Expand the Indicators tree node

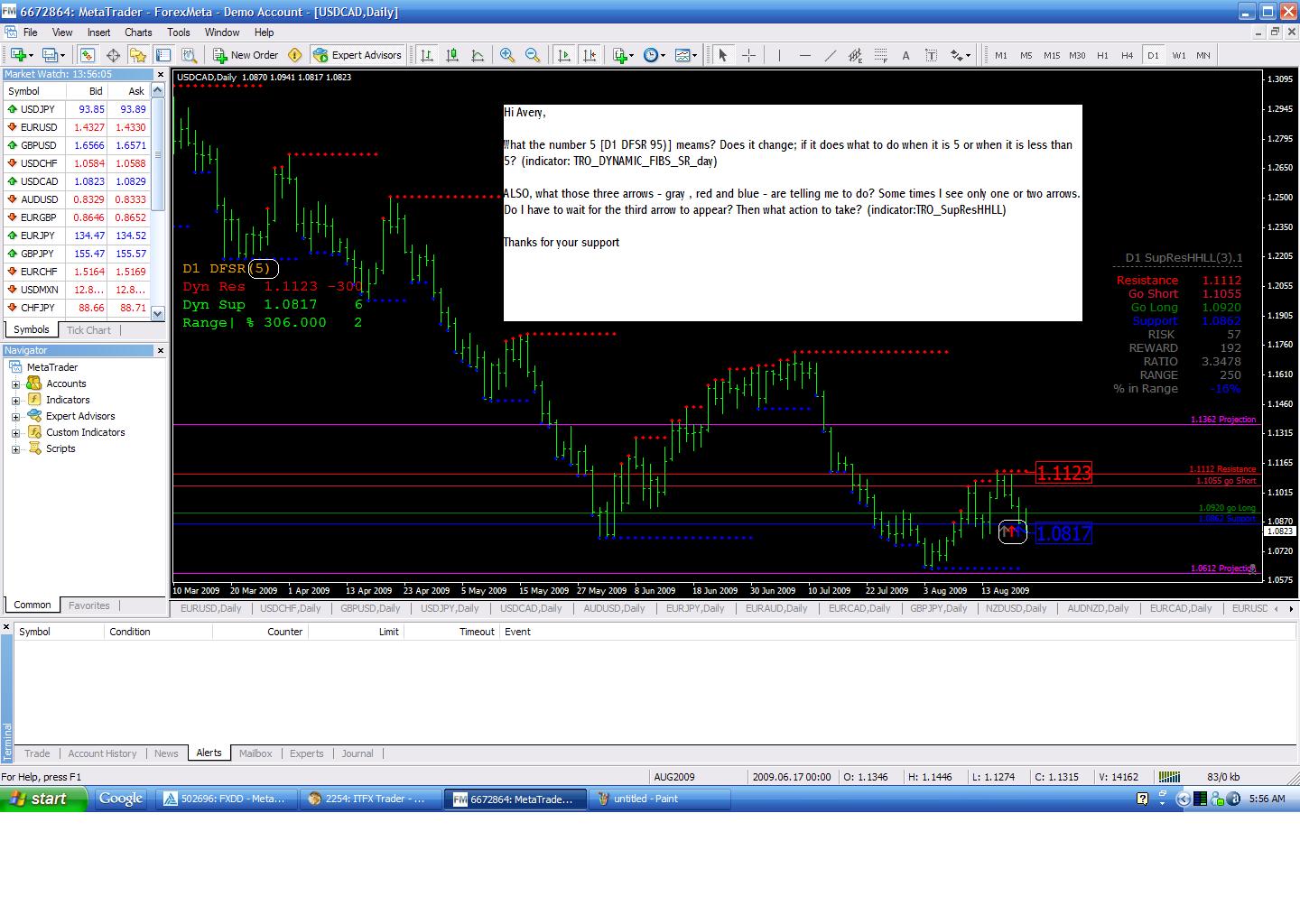[x=15, y=401]
